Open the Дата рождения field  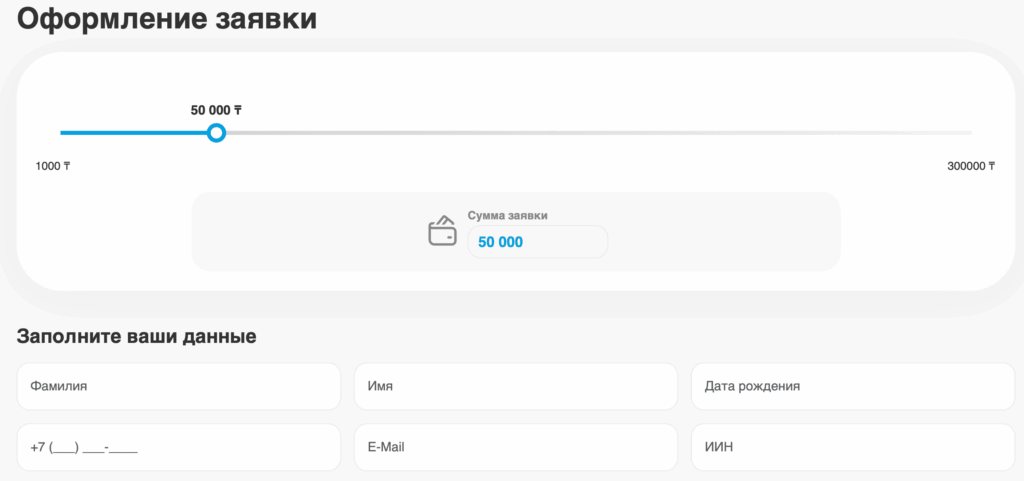(x=852, y=386)
